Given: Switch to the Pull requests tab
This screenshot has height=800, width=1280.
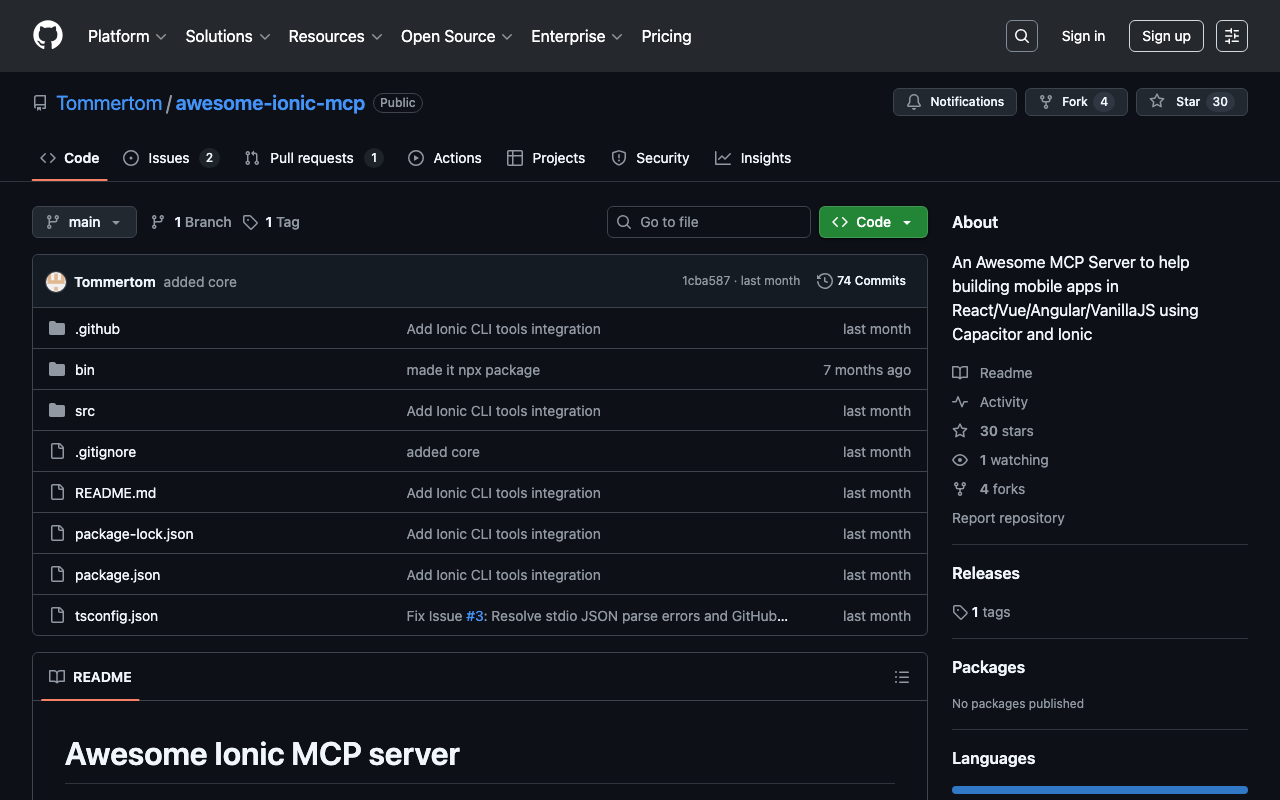Looking at the screenshot, I should pyautogui.click(x=312, y=158).
